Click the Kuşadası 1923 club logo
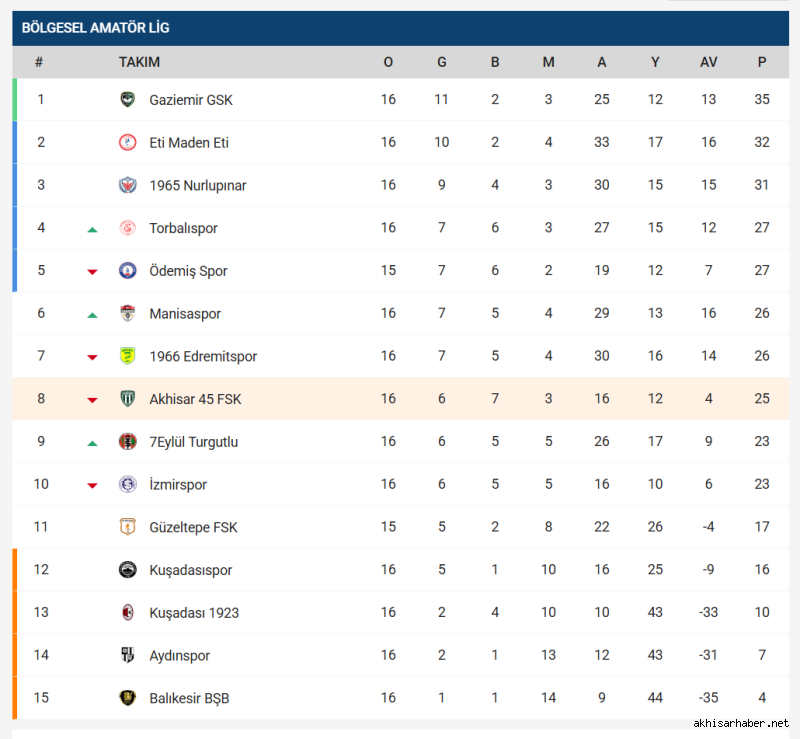Image resolution: width=800 pixels, height=739 pixels. click(x=127, y=613)
